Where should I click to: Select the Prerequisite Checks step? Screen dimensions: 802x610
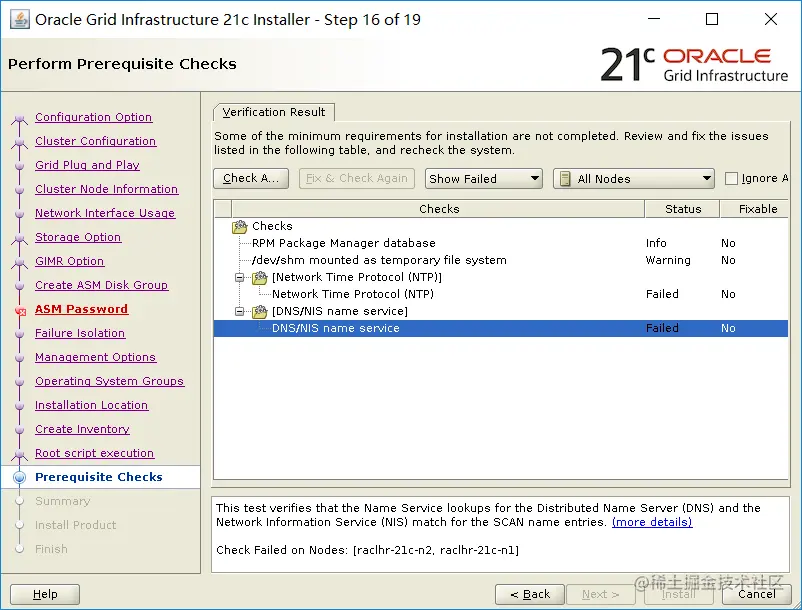click(x=99, y=477)
